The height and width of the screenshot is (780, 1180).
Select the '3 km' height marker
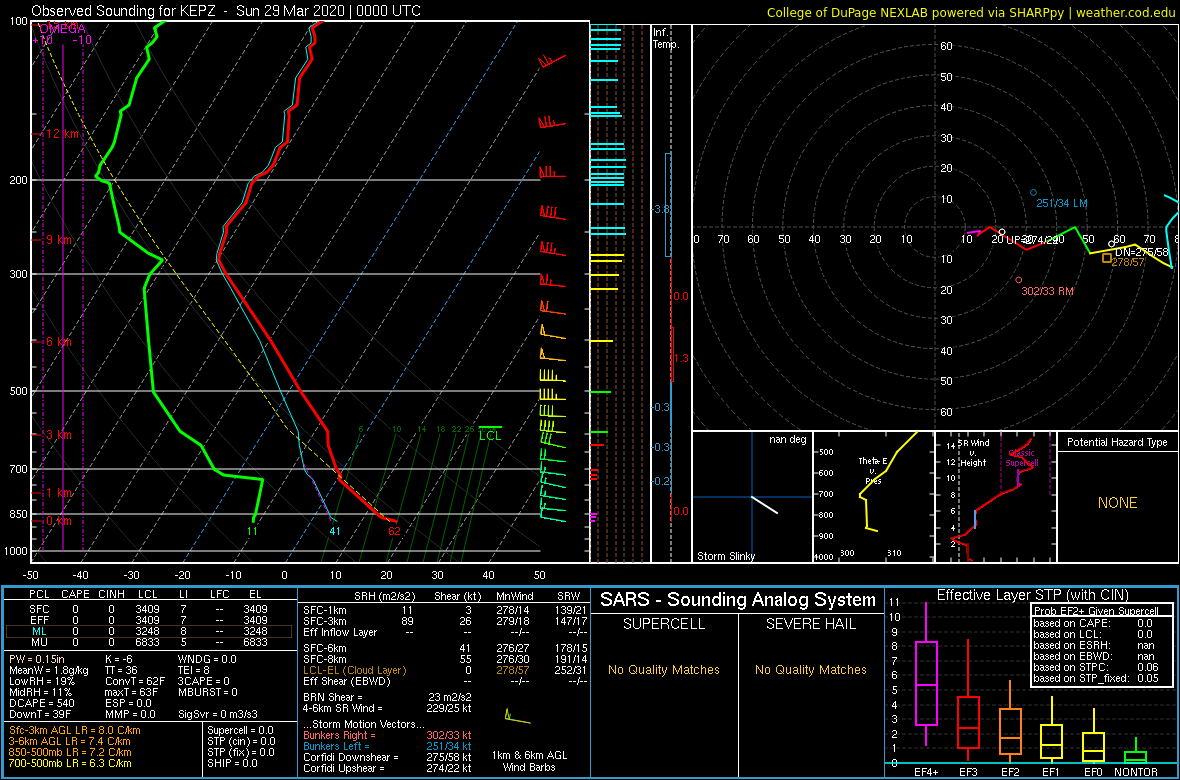click(61, 435)
